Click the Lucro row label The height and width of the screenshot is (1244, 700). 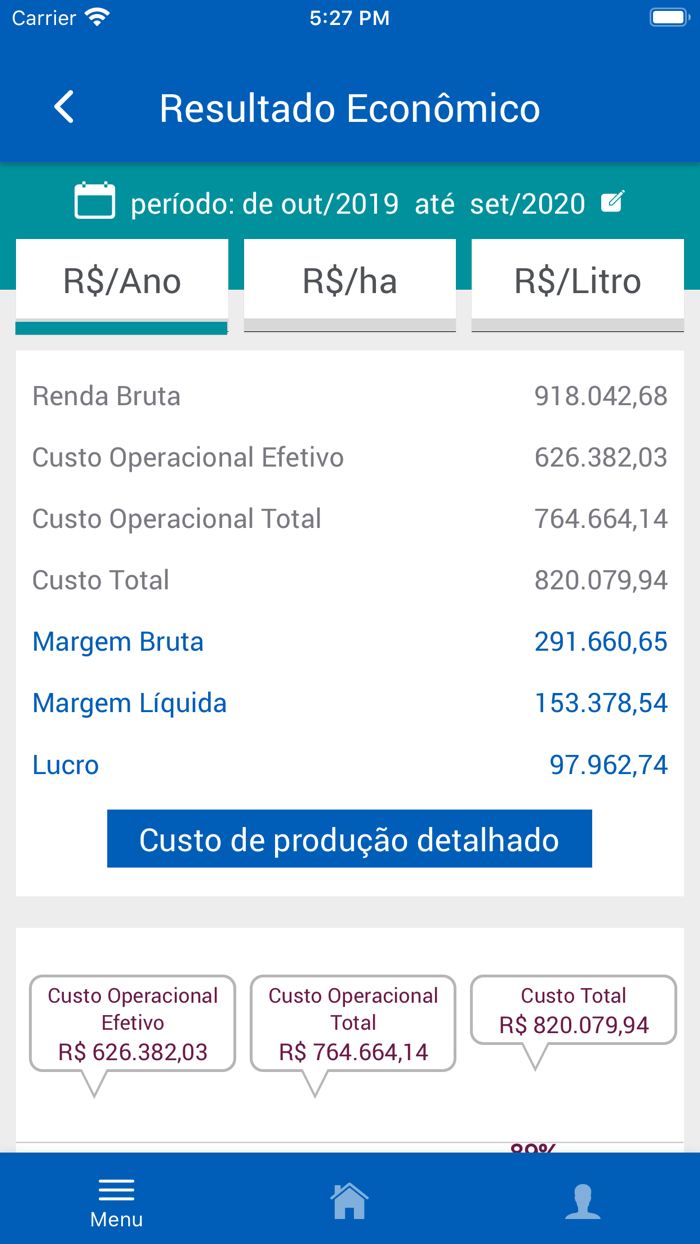[x=65, y=765]
